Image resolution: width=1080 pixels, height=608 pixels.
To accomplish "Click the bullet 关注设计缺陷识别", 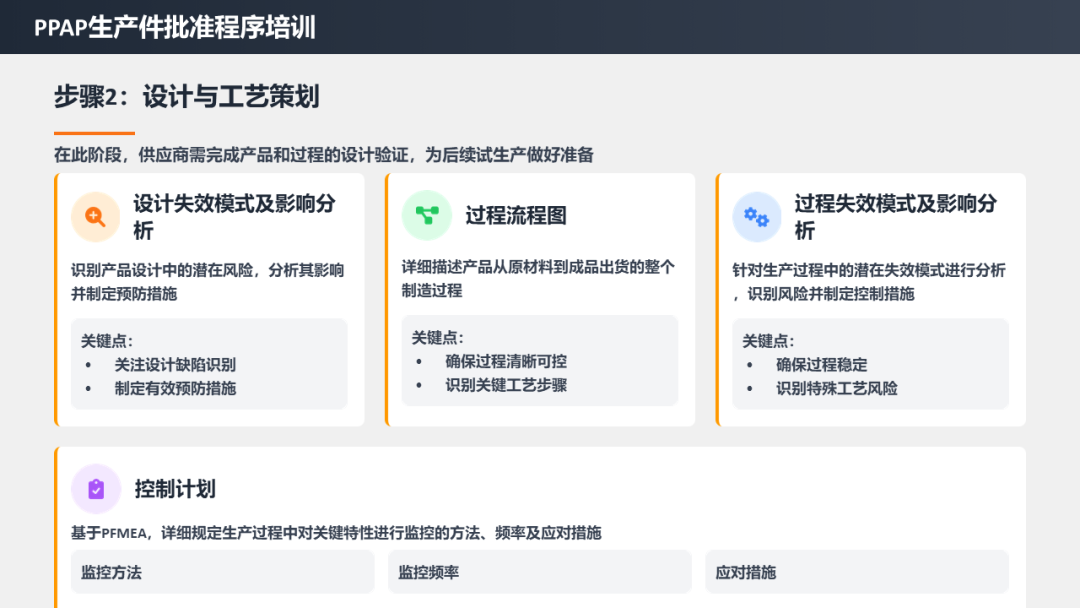I will tap(175, 365).
